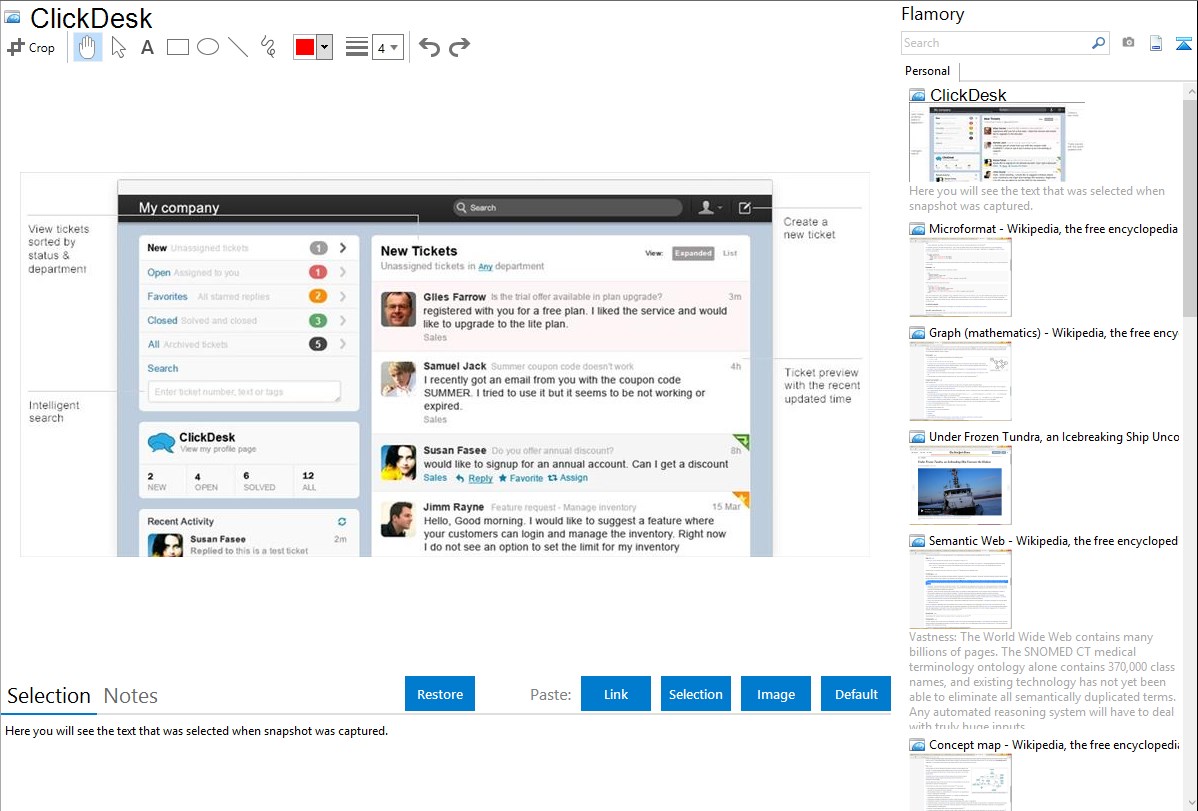The height and width of the screenshot is (811, 1198).
Task: Activate the hand pan tool
Action: 88,47
